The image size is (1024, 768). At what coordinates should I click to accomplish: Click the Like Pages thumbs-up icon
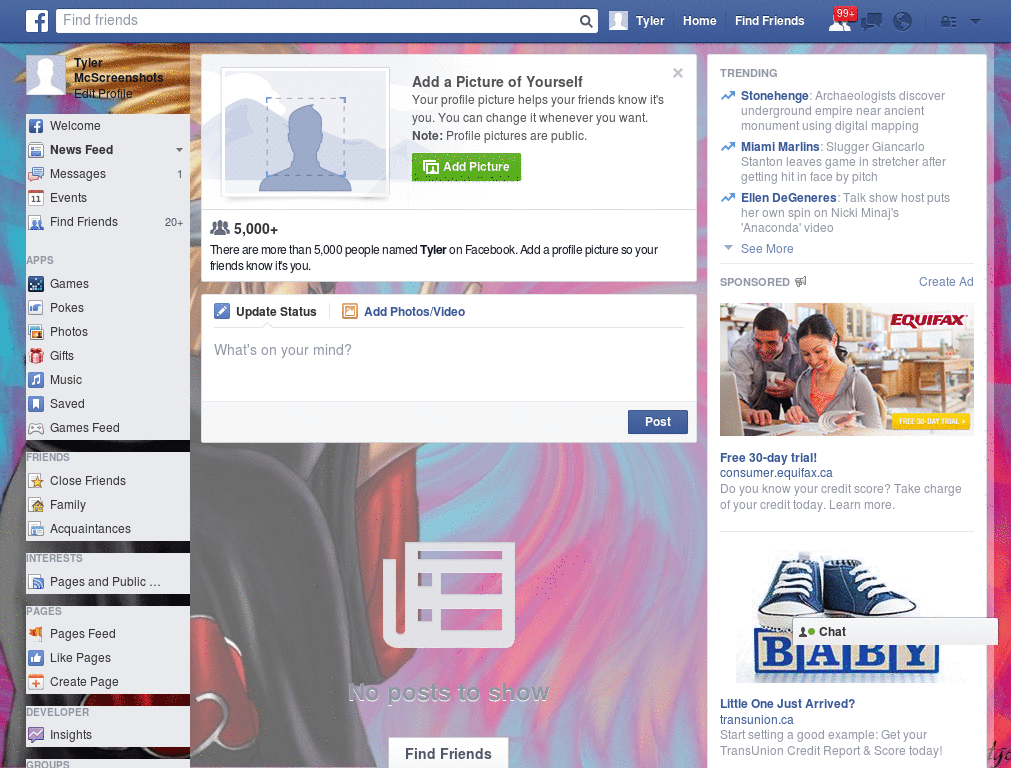coord(36,658)
